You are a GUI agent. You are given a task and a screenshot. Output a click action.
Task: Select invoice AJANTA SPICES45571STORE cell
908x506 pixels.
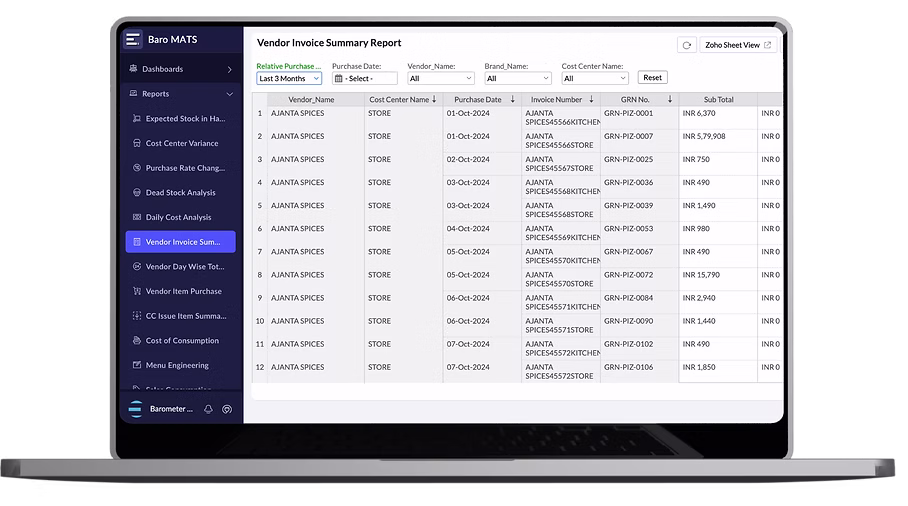(x=561, y=325)
